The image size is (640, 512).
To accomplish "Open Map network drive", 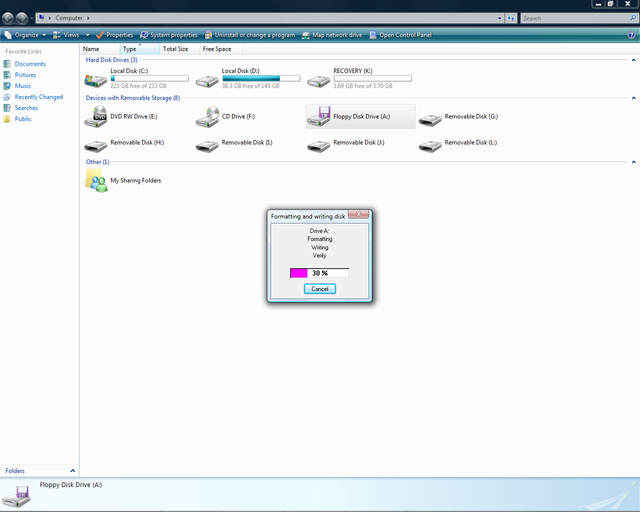I will [x=333, y=35].
